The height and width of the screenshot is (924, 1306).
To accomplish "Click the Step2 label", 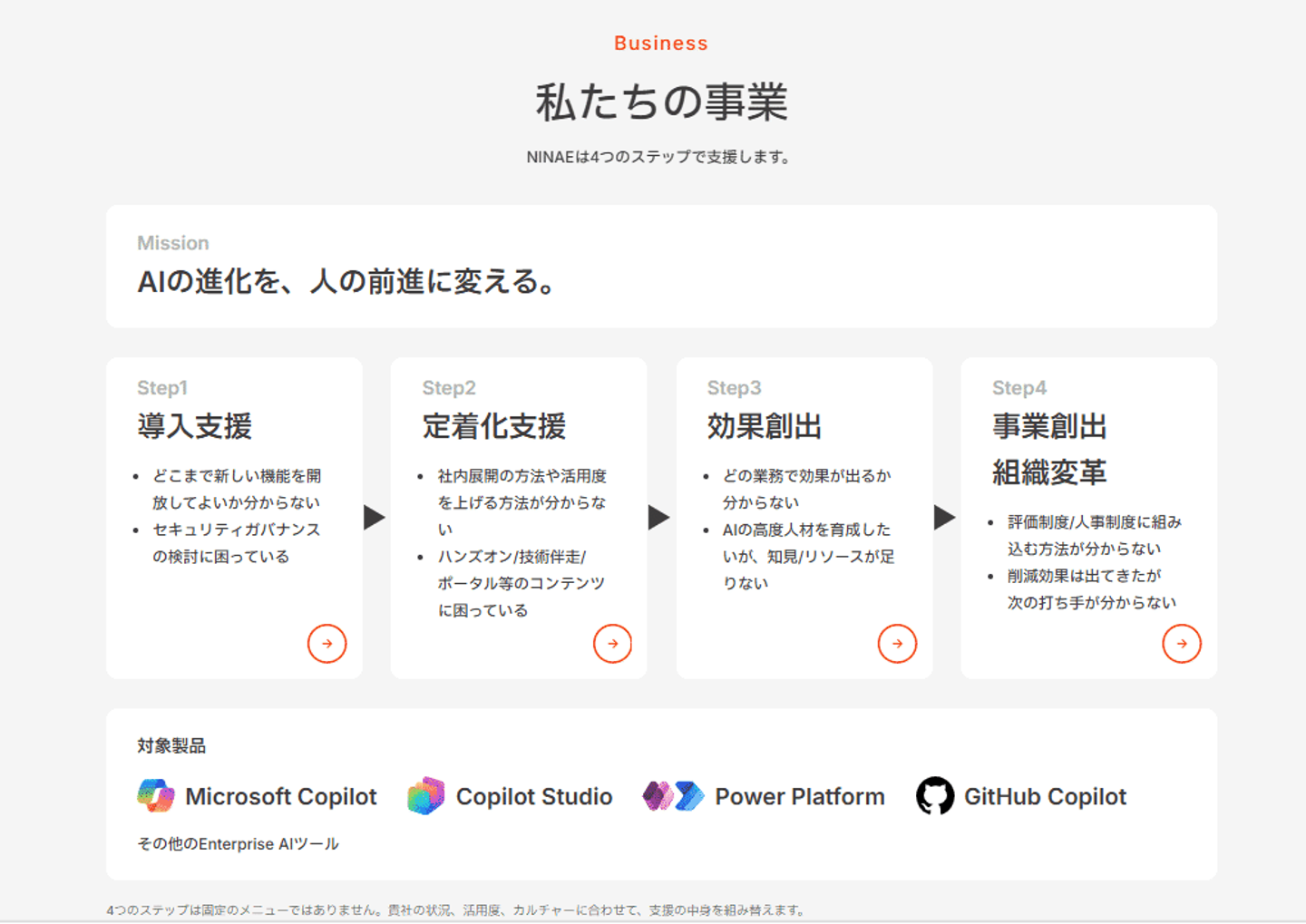I will (x=449, y=388).
